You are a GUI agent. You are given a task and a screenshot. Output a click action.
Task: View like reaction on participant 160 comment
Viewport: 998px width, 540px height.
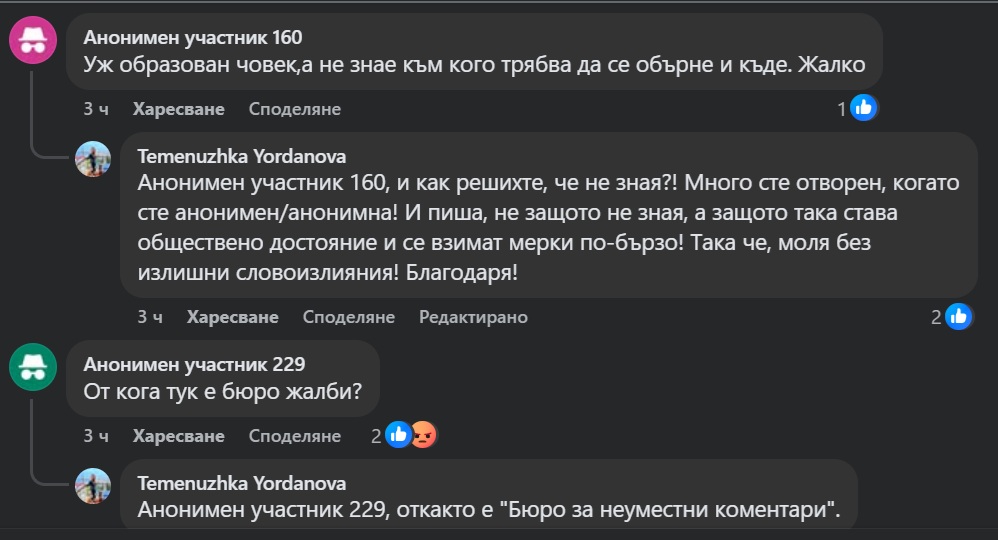[864, 108]
